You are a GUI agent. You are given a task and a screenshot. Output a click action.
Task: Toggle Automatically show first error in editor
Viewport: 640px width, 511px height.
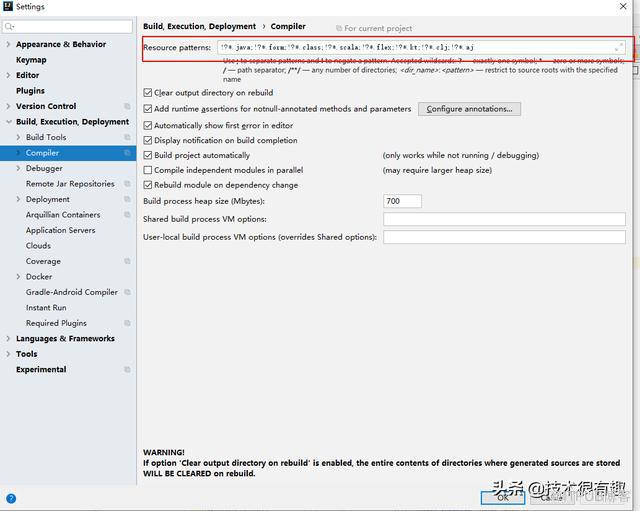(148, 125)
